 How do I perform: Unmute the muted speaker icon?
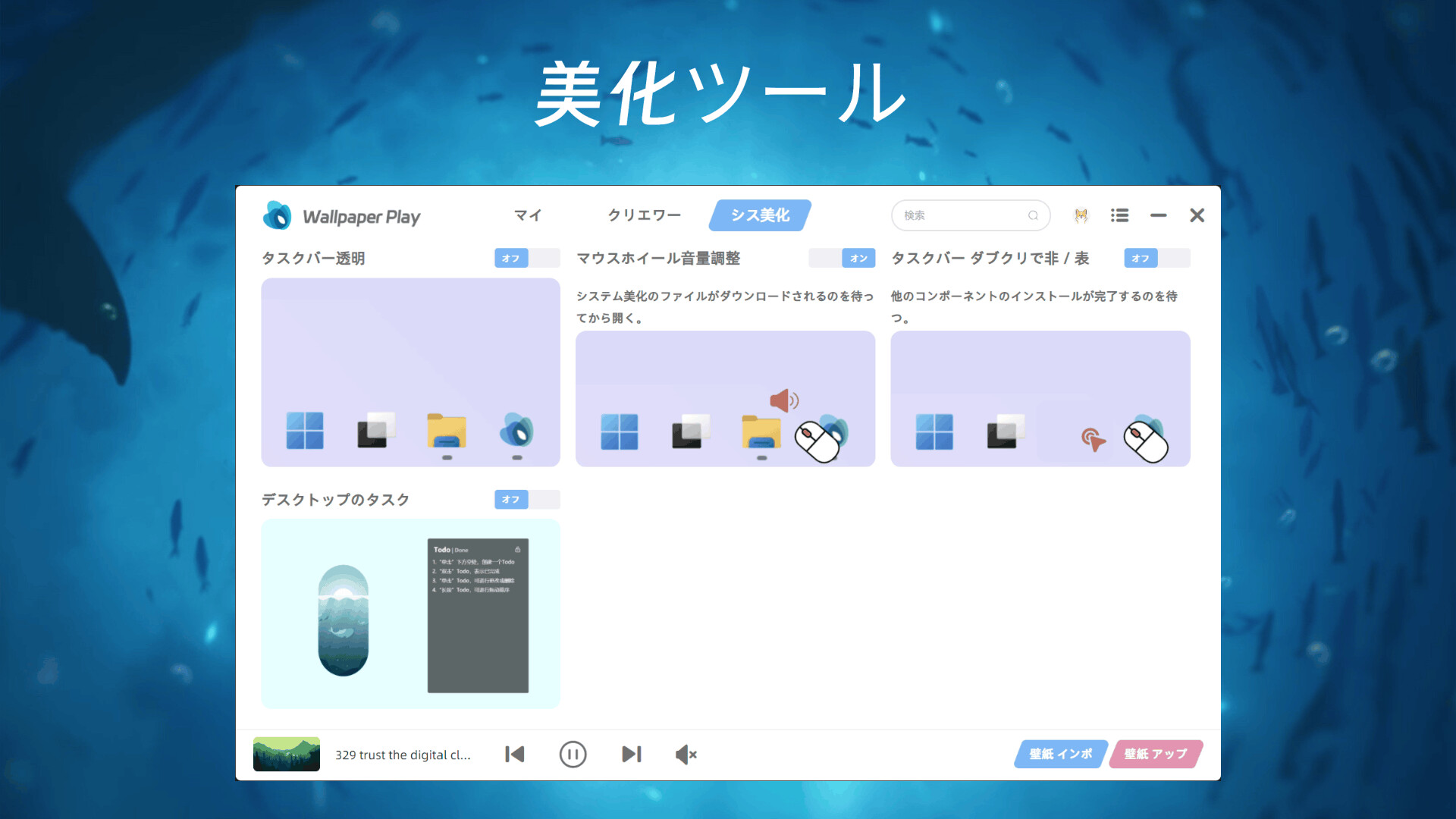686,754
